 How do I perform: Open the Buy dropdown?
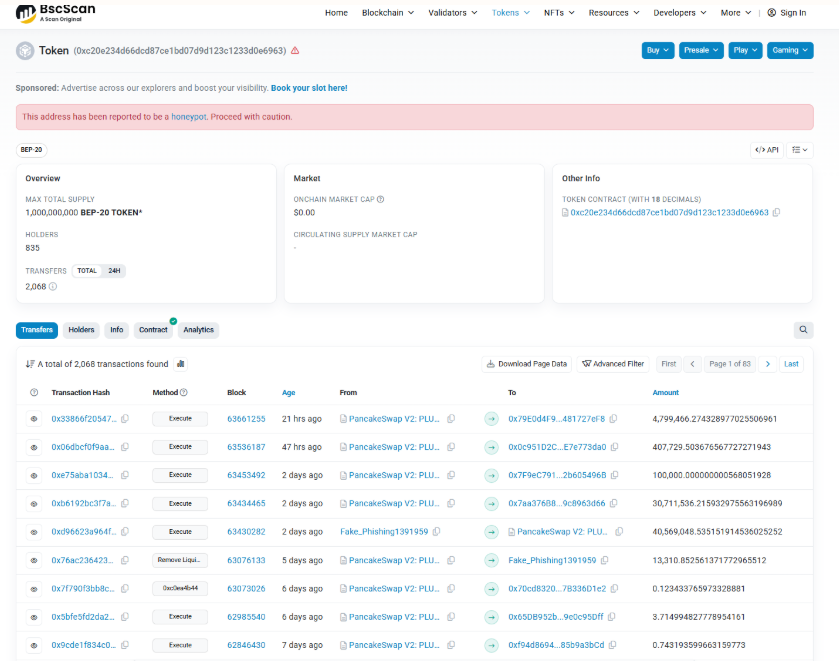pos(657,50)
